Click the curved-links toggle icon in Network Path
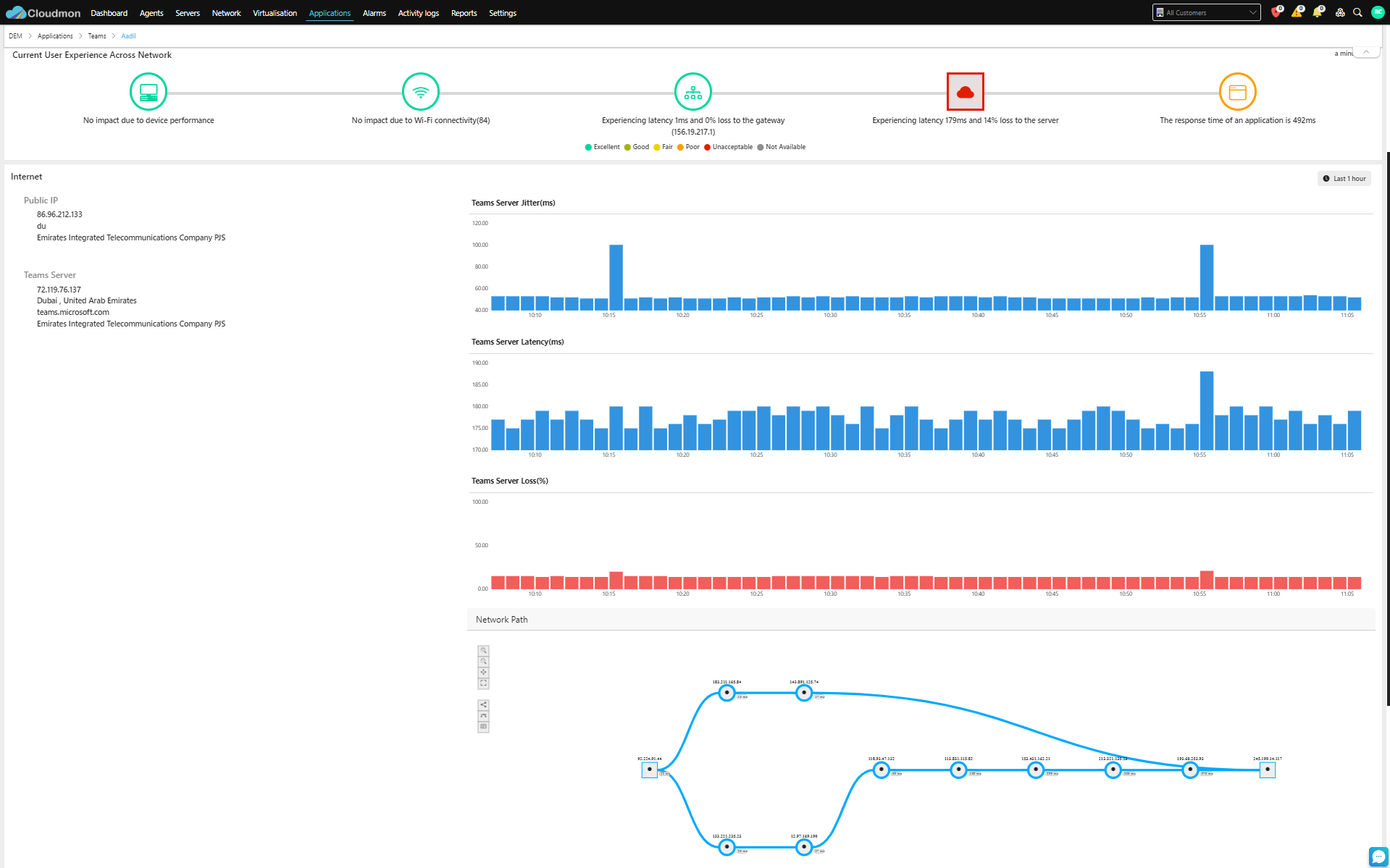This screenshot has height=868, width=1390. (x=484, y=716)
